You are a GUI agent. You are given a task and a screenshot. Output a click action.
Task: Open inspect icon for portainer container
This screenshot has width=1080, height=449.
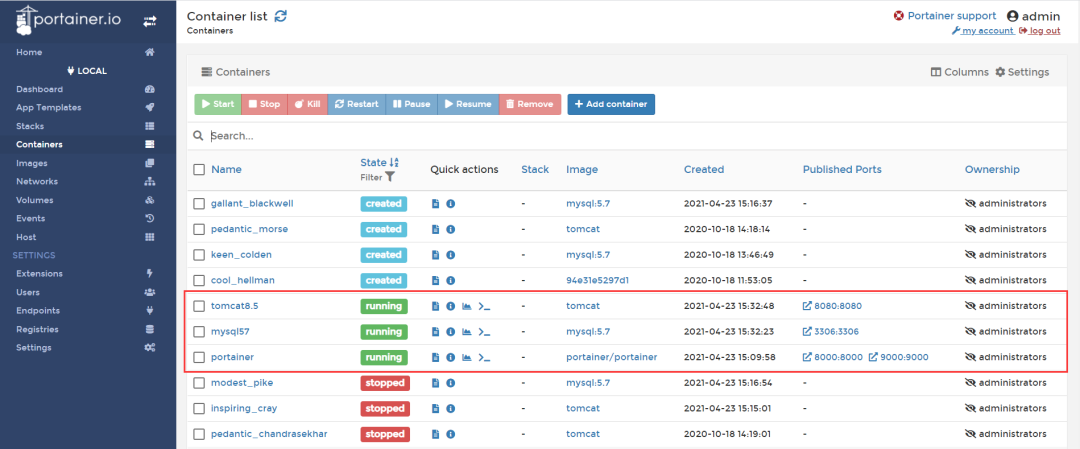pyautogui.click(x=450, y=357)
